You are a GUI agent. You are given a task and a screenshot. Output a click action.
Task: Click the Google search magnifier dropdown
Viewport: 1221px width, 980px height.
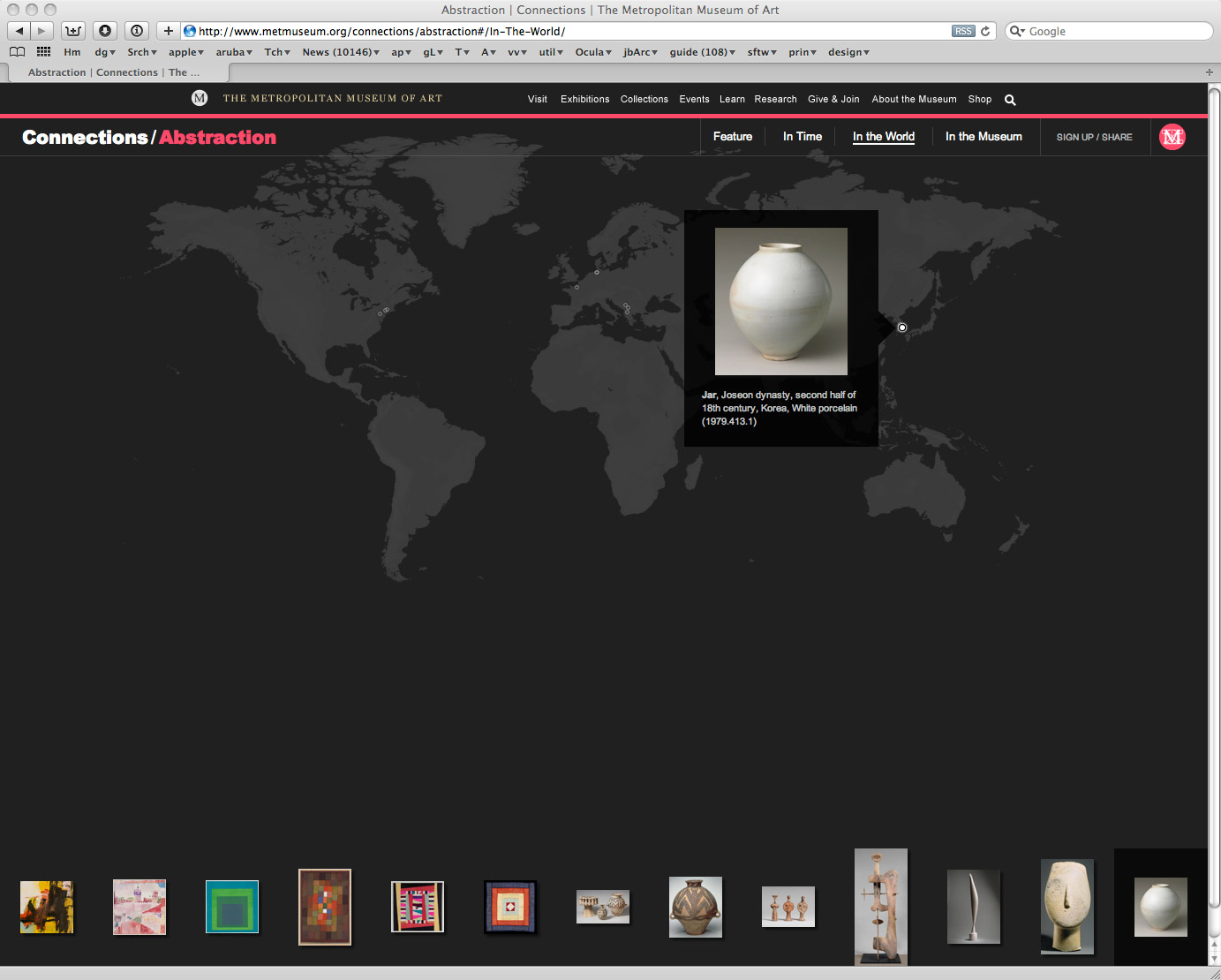(x=1017, y=31)
